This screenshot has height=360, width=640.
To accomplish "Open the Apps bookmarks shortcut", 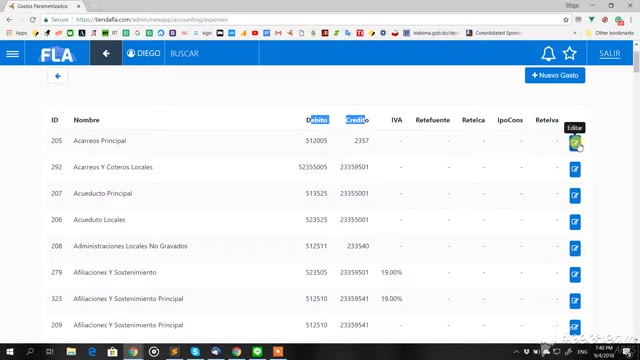I will pos(16,33).
